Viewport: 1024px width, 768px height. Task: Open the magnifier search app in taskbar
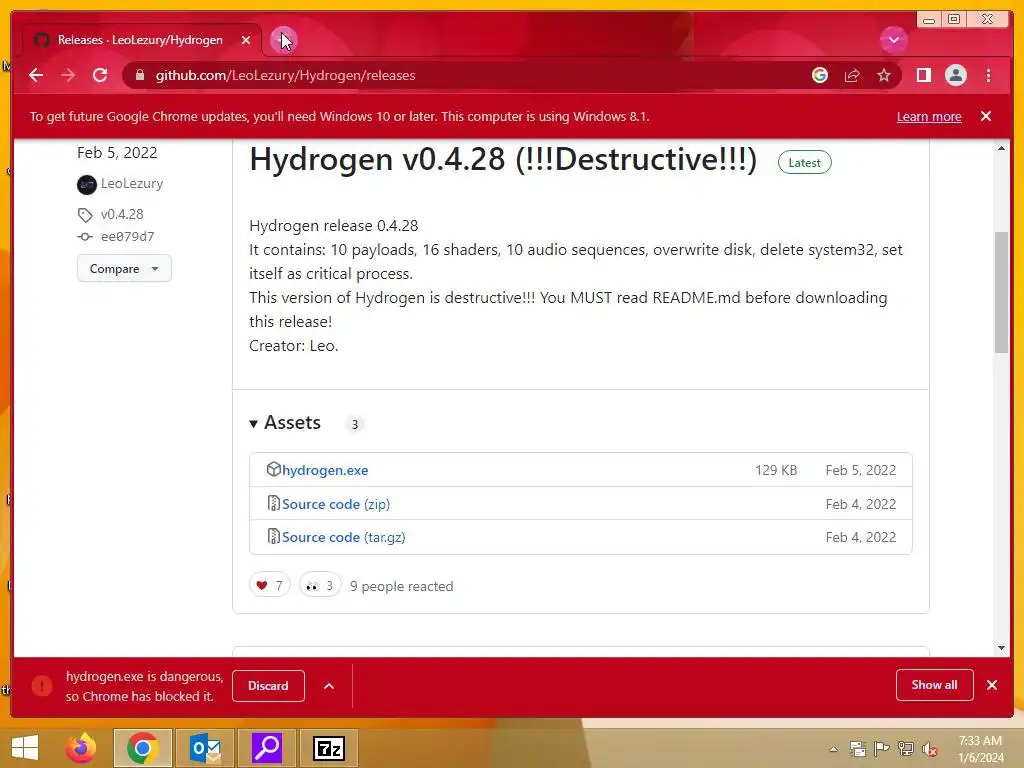267,748
